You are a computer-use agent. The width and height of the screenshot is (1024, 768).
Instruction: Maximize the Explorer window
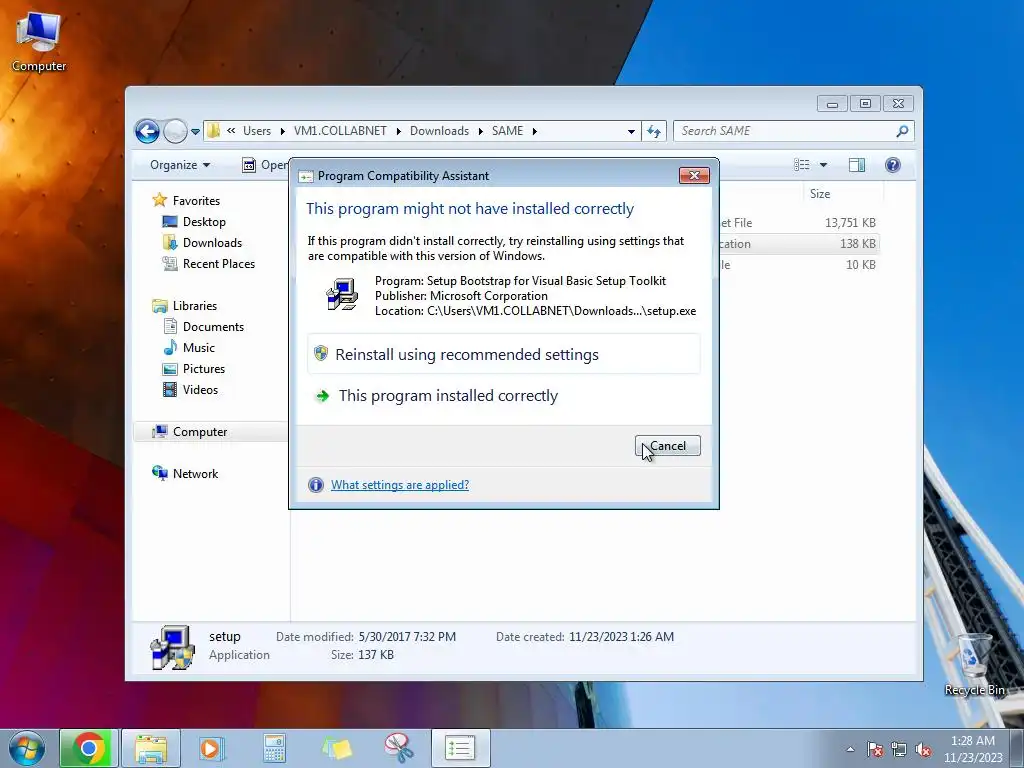[865, 103]
